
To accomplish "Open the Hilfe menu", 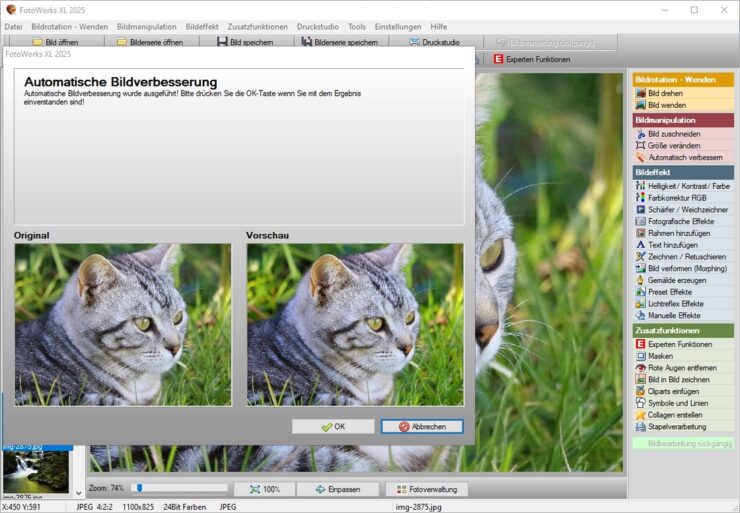I will tap(438, 27).
